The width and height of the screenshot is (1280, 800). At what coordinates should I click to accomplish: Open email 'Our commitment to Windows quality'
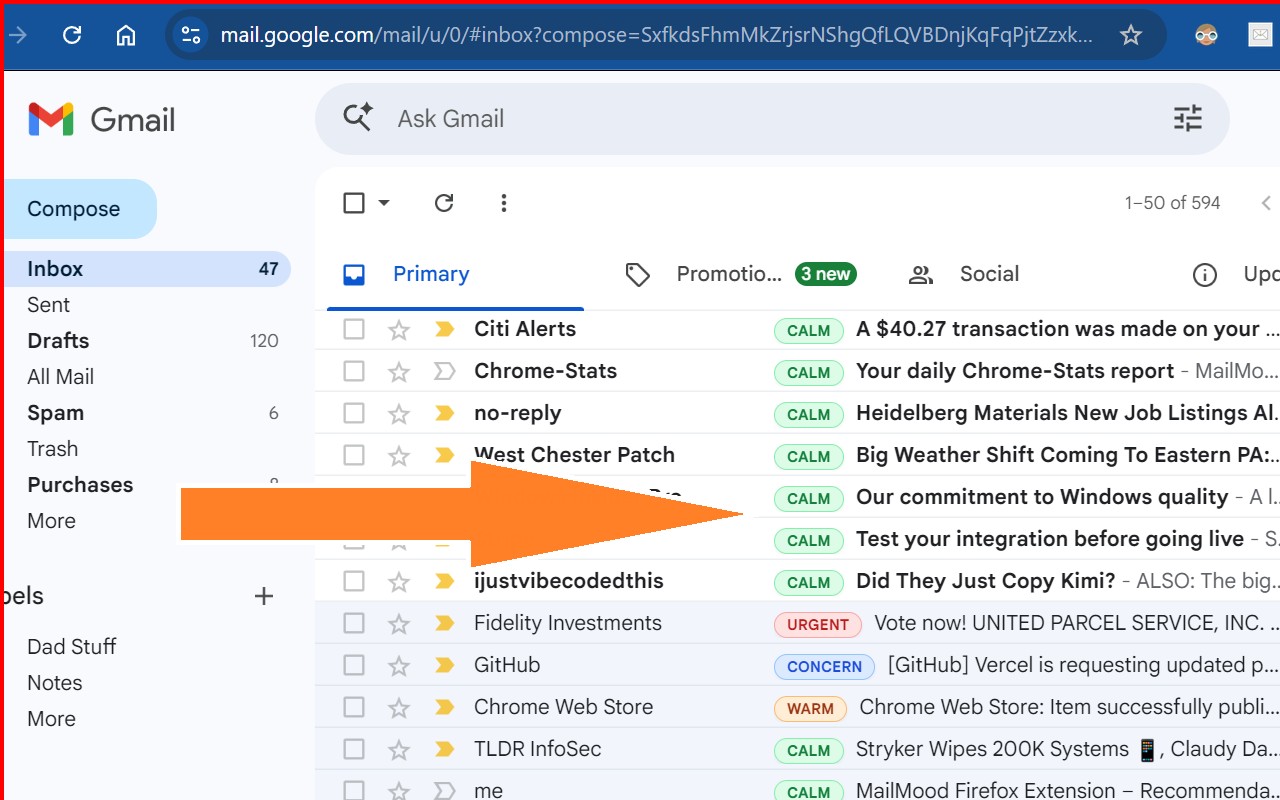click(1042, 497)
